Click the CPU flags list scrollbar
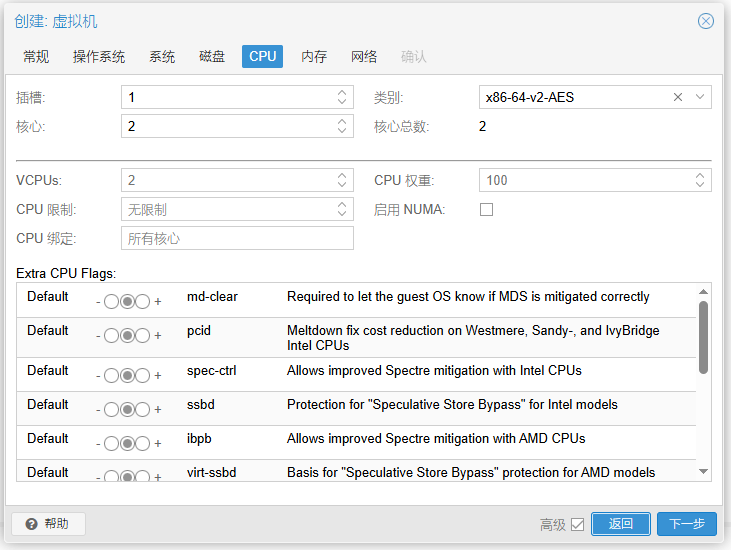Screen dimensions: 731x550 (703, 337)
